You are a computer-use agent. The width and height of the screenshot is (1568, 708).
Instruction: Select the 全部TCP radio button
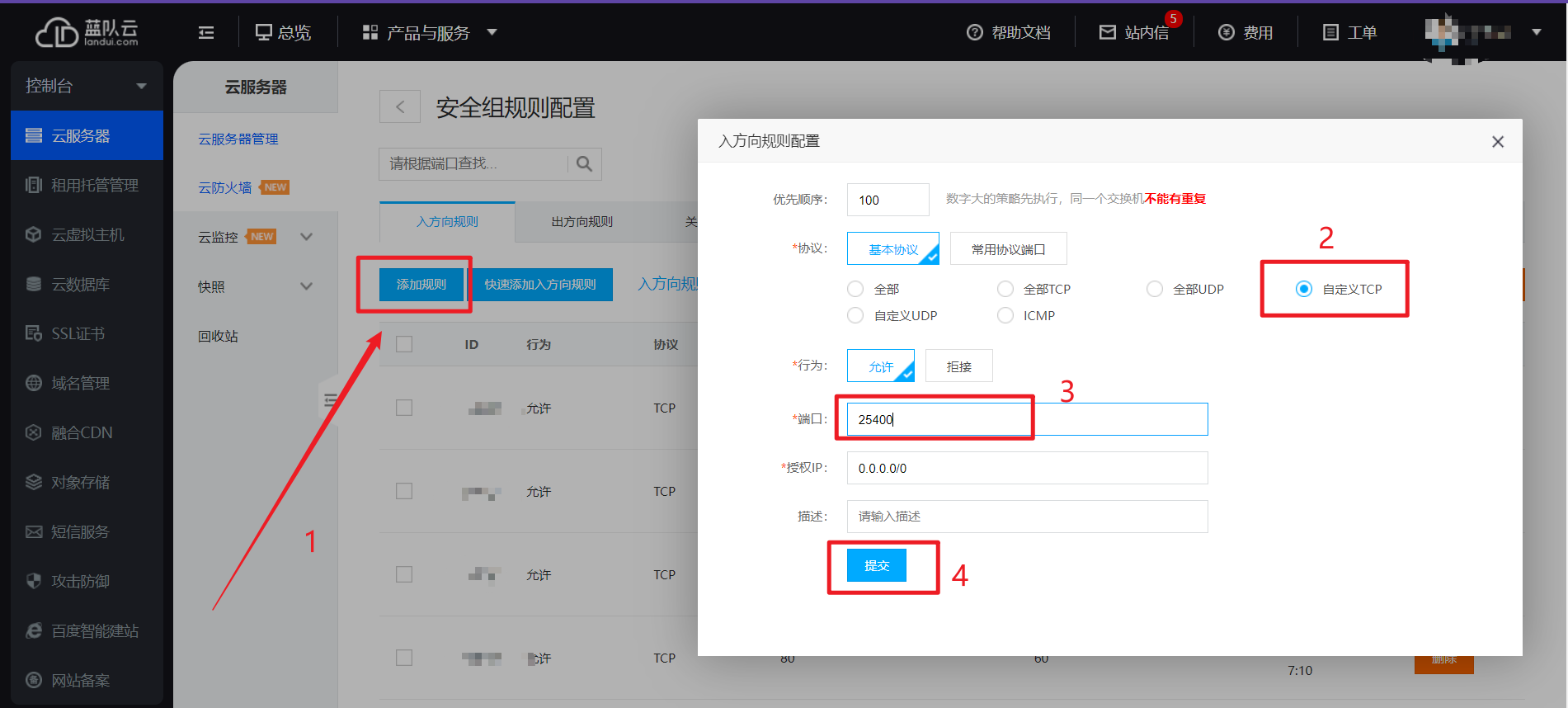tap(1005, 289)
